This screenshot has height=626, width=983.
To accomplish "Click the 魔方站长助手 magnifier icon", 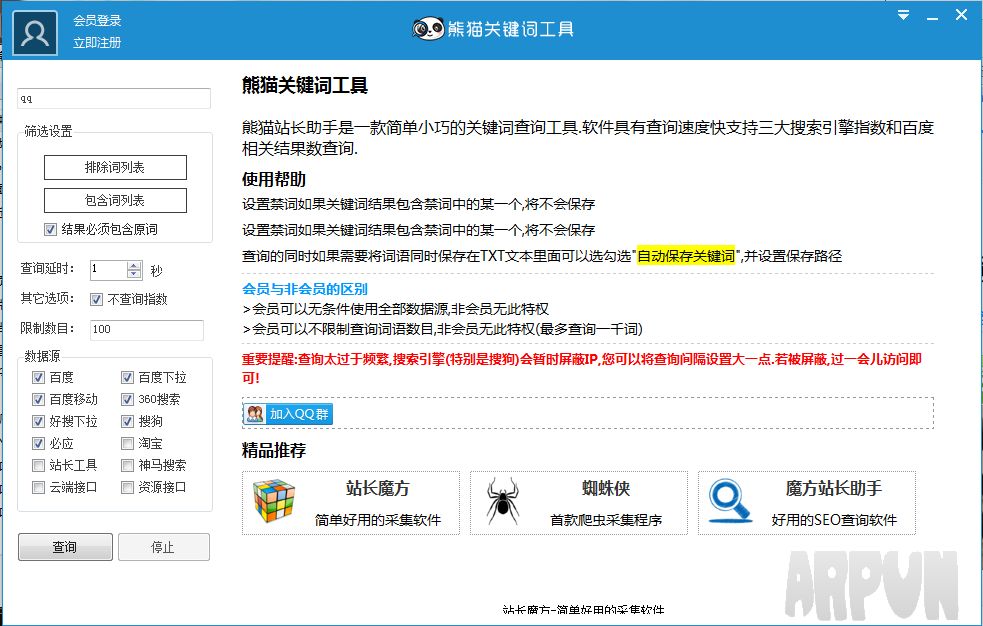I will coord(729,502).
